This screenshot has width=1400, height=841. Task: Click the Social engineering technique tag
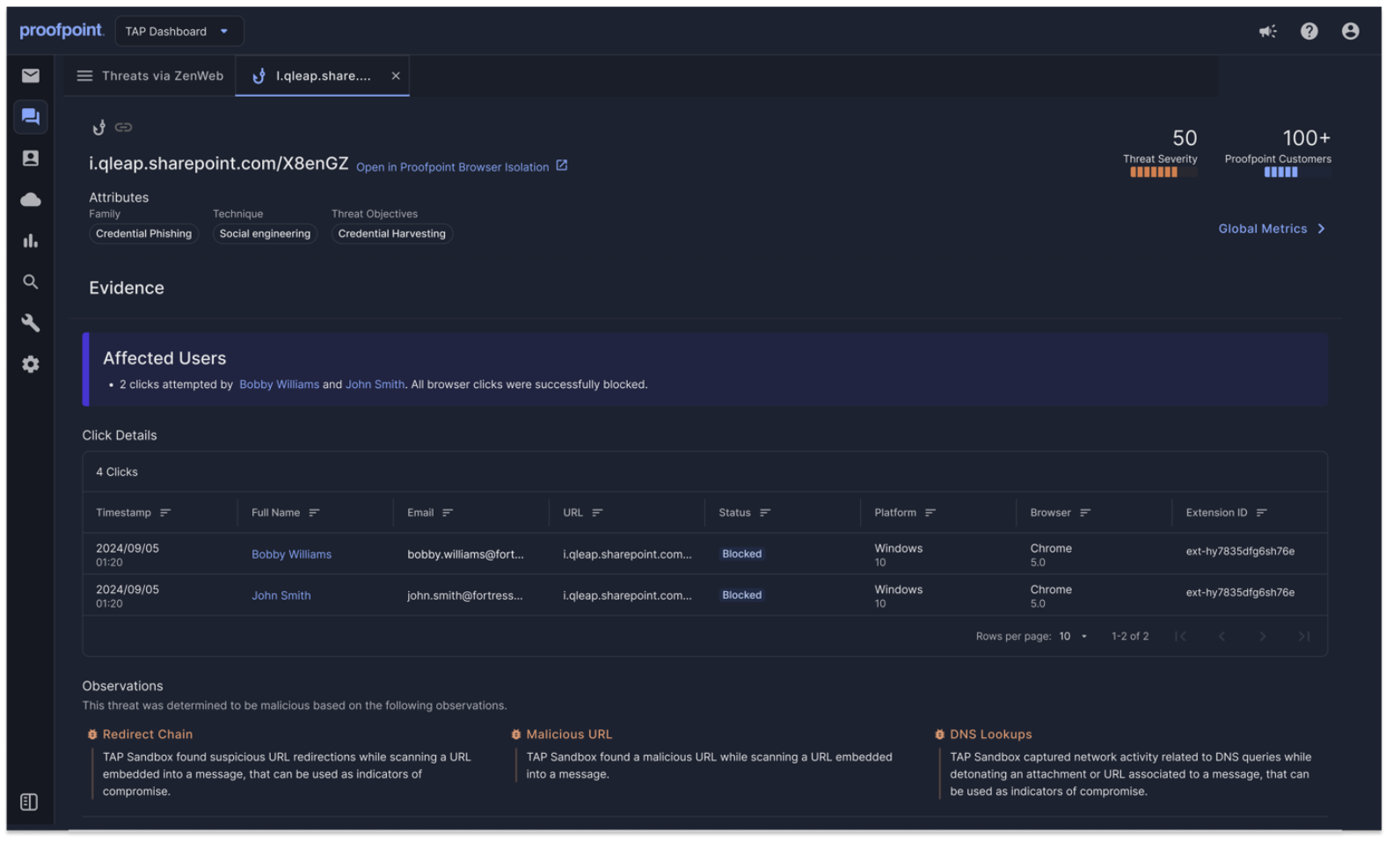tap(265, 234)
